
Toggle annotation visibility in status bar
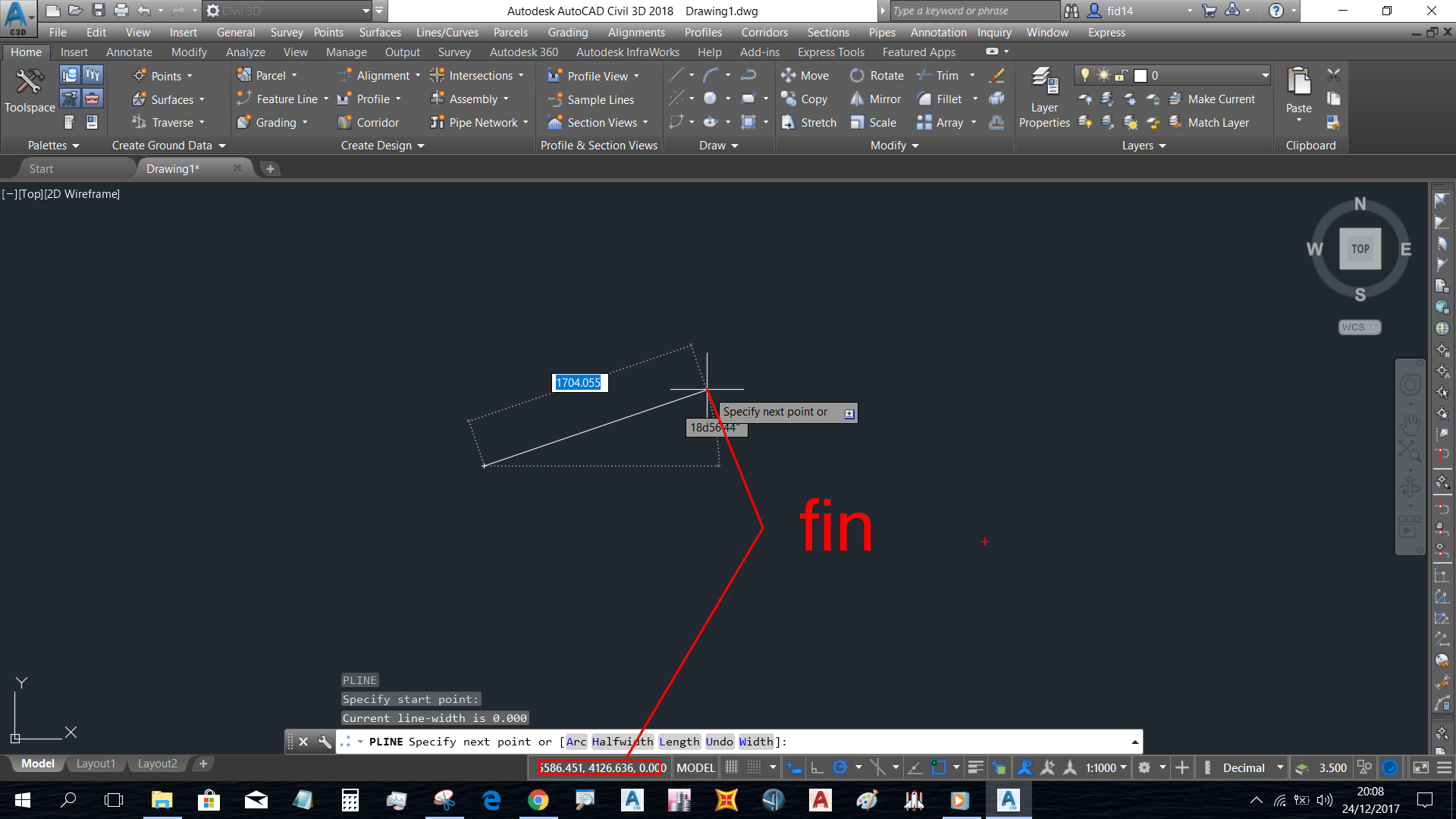tap(1025, 767)
